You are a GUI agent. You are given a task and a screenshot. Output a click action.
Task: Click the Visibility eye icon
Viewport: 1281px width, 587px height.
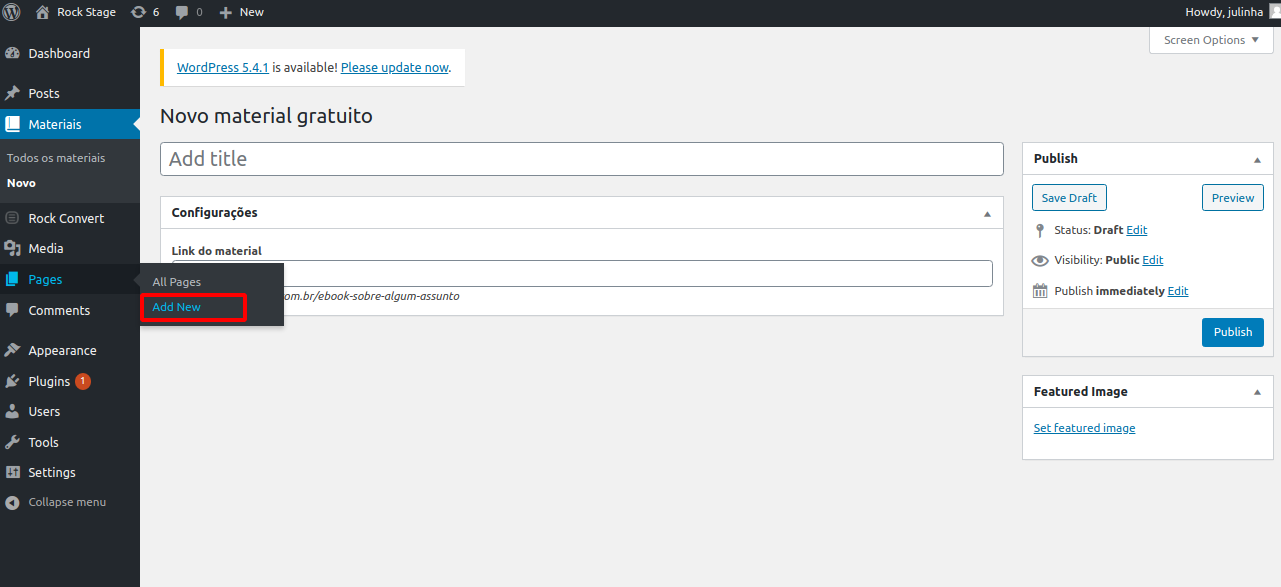[1040, 261]
